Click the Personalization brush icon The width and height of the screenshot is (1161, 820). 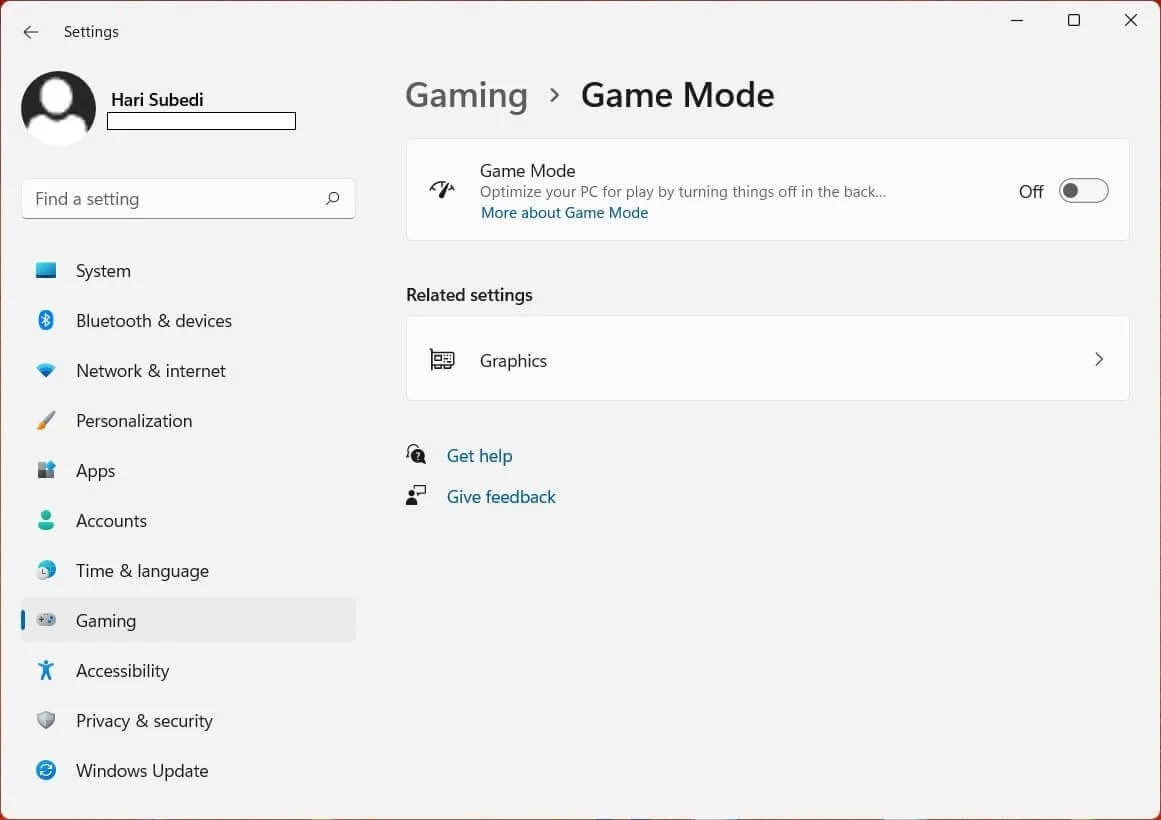pyautogui.click(x=46, y=420)
